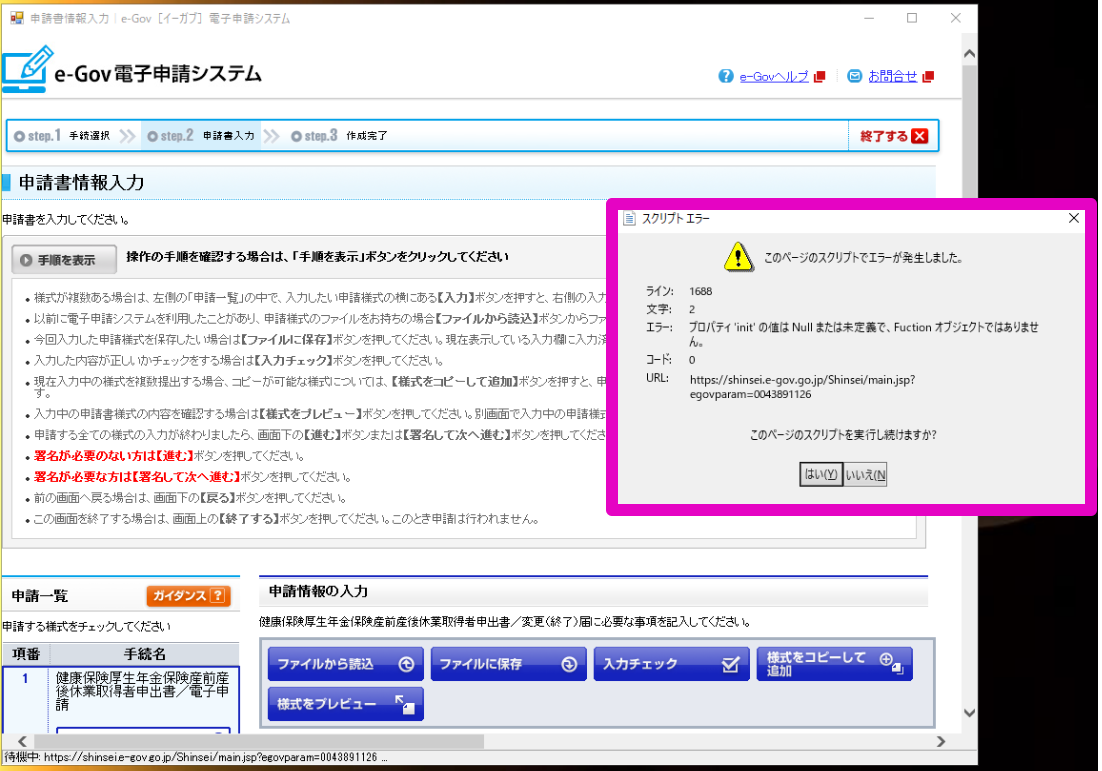Click the horizontal scrollbar thumb

coord(259,741)
